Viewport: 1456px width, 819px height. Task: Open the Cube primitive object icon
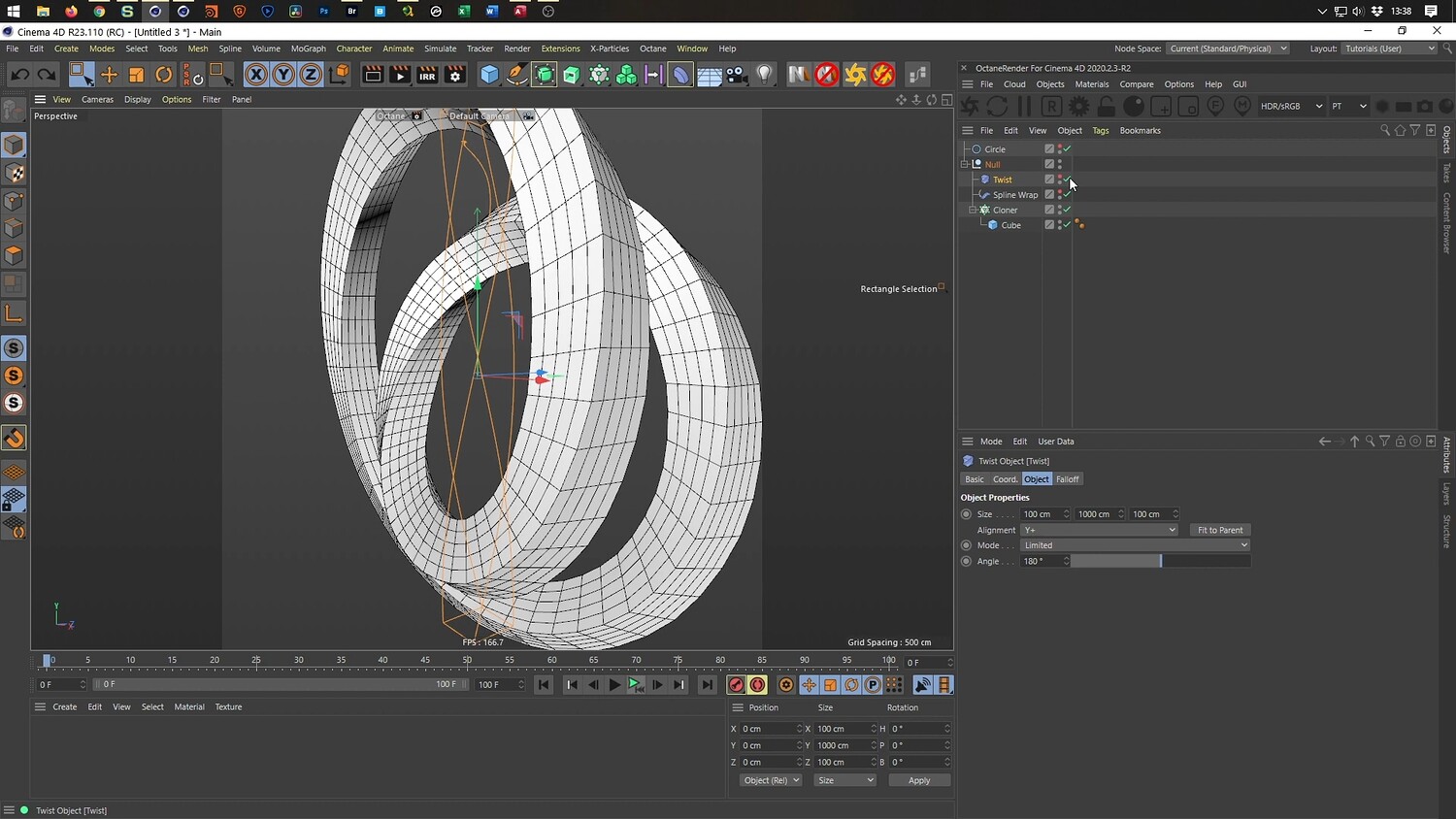click(489, 75)
